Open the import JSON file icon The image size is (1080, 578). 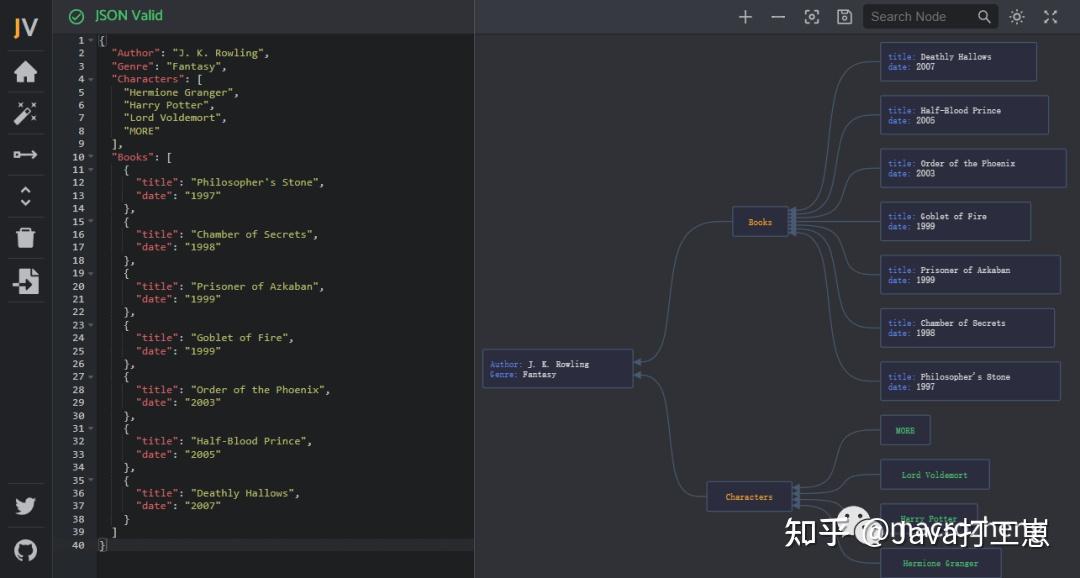click(25, 281)
